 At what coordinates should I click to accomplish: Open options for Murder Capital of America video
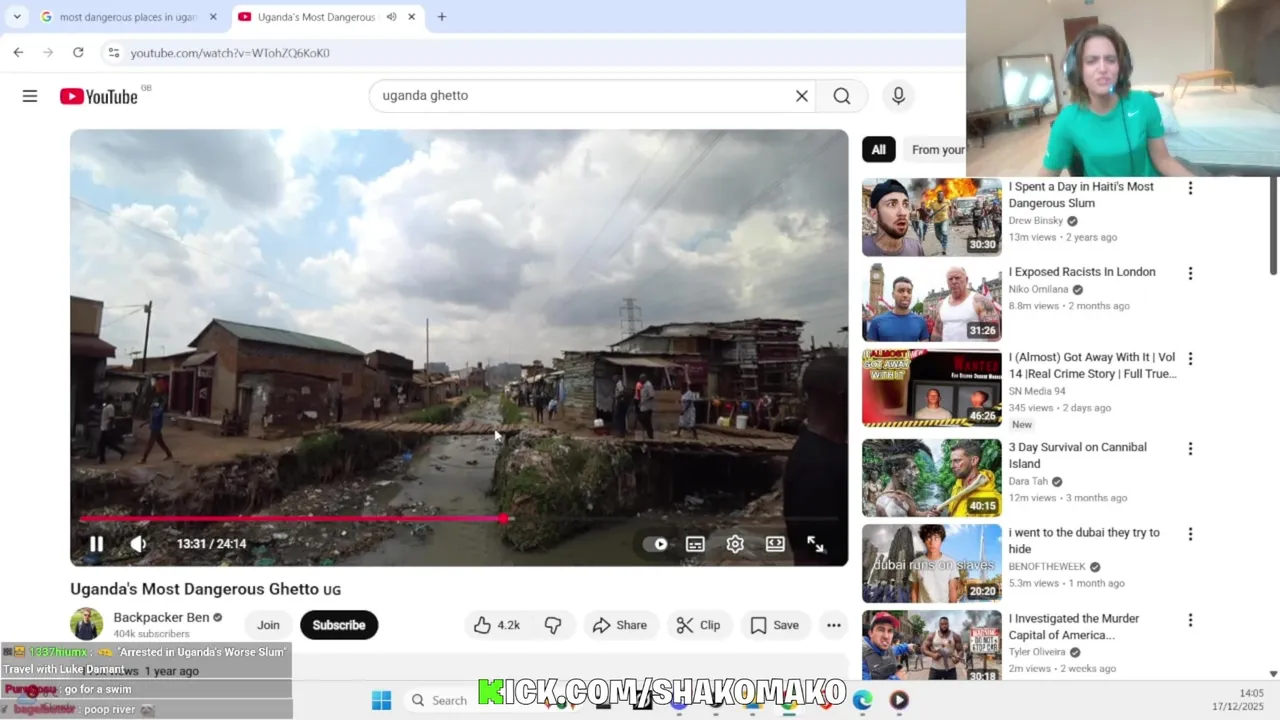point(1190,620)
